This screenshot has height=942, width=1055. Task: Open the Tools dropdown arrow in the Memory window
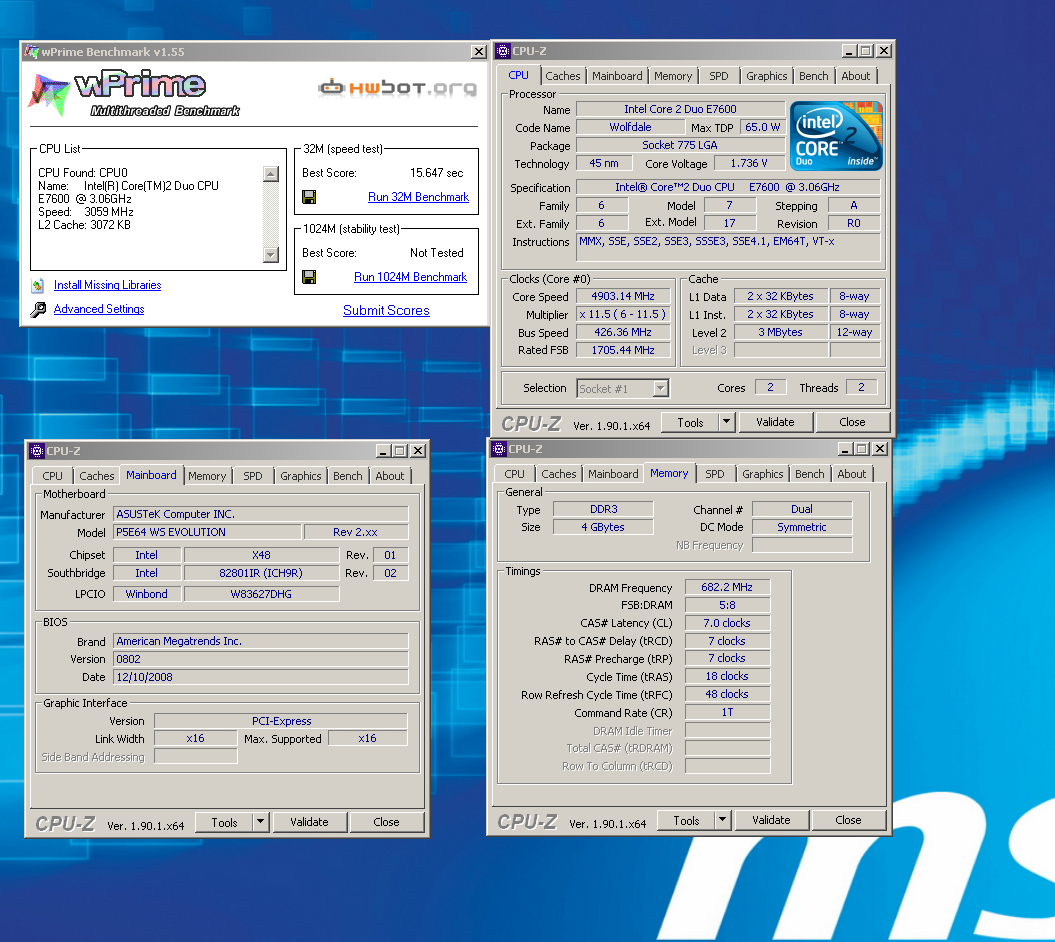(x=722, y=820)
